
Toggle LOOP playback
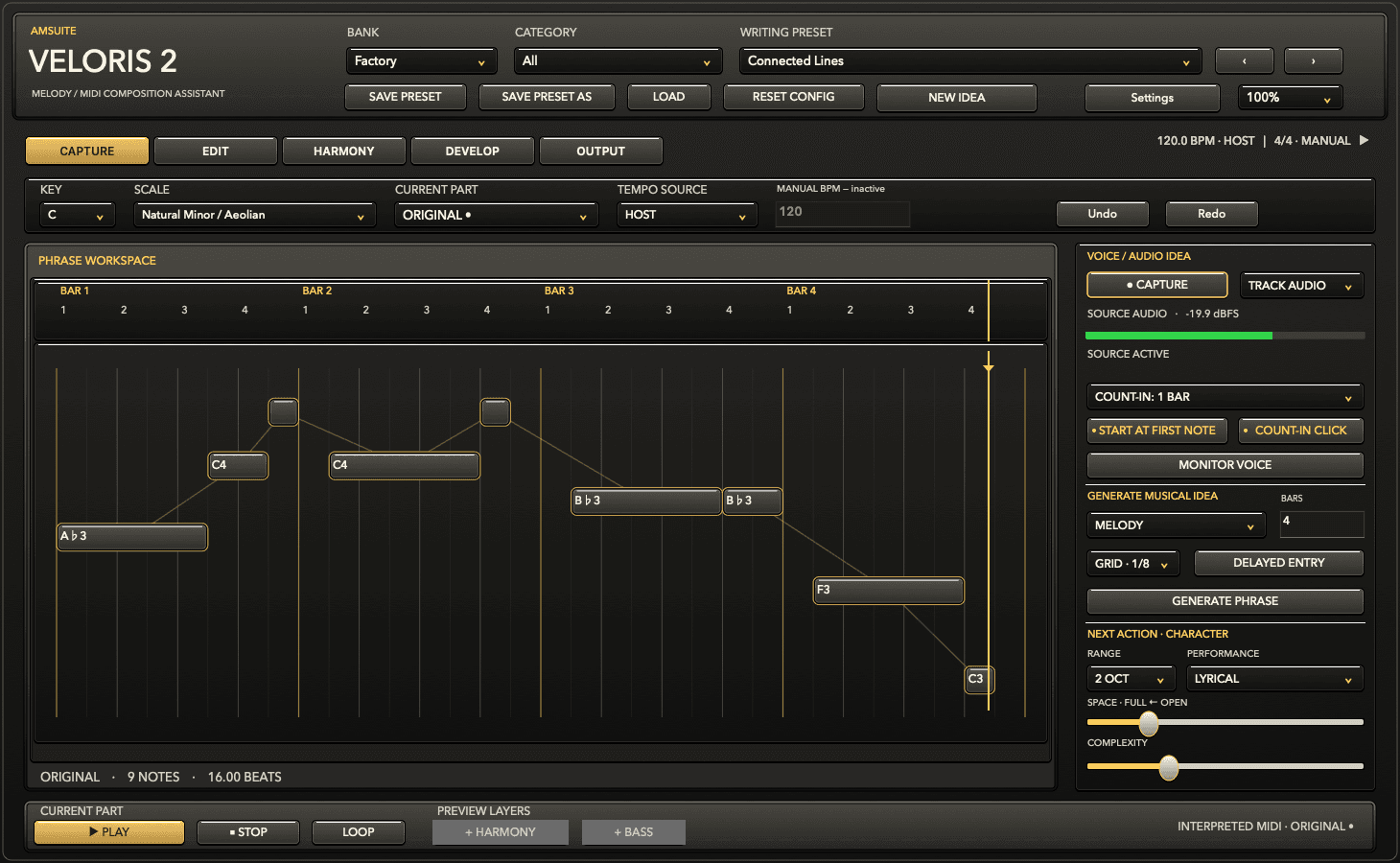(x=359, y=832)
